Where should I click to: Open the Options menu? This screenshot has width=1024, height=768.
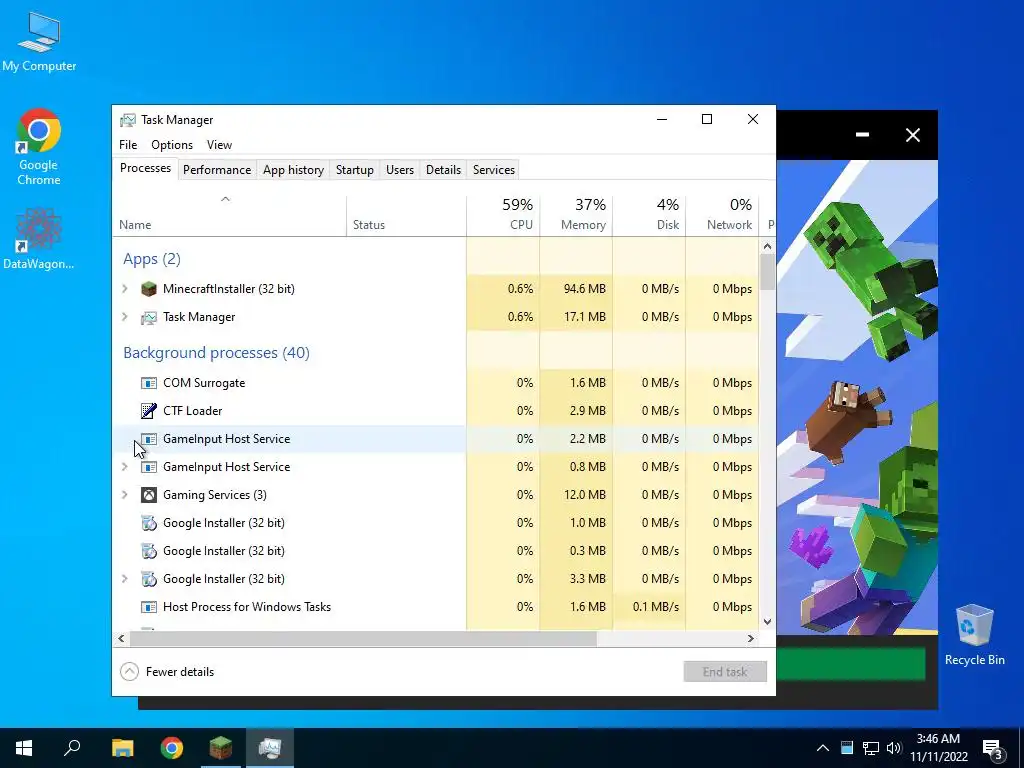pyautogui.click(x=172, y=145)
